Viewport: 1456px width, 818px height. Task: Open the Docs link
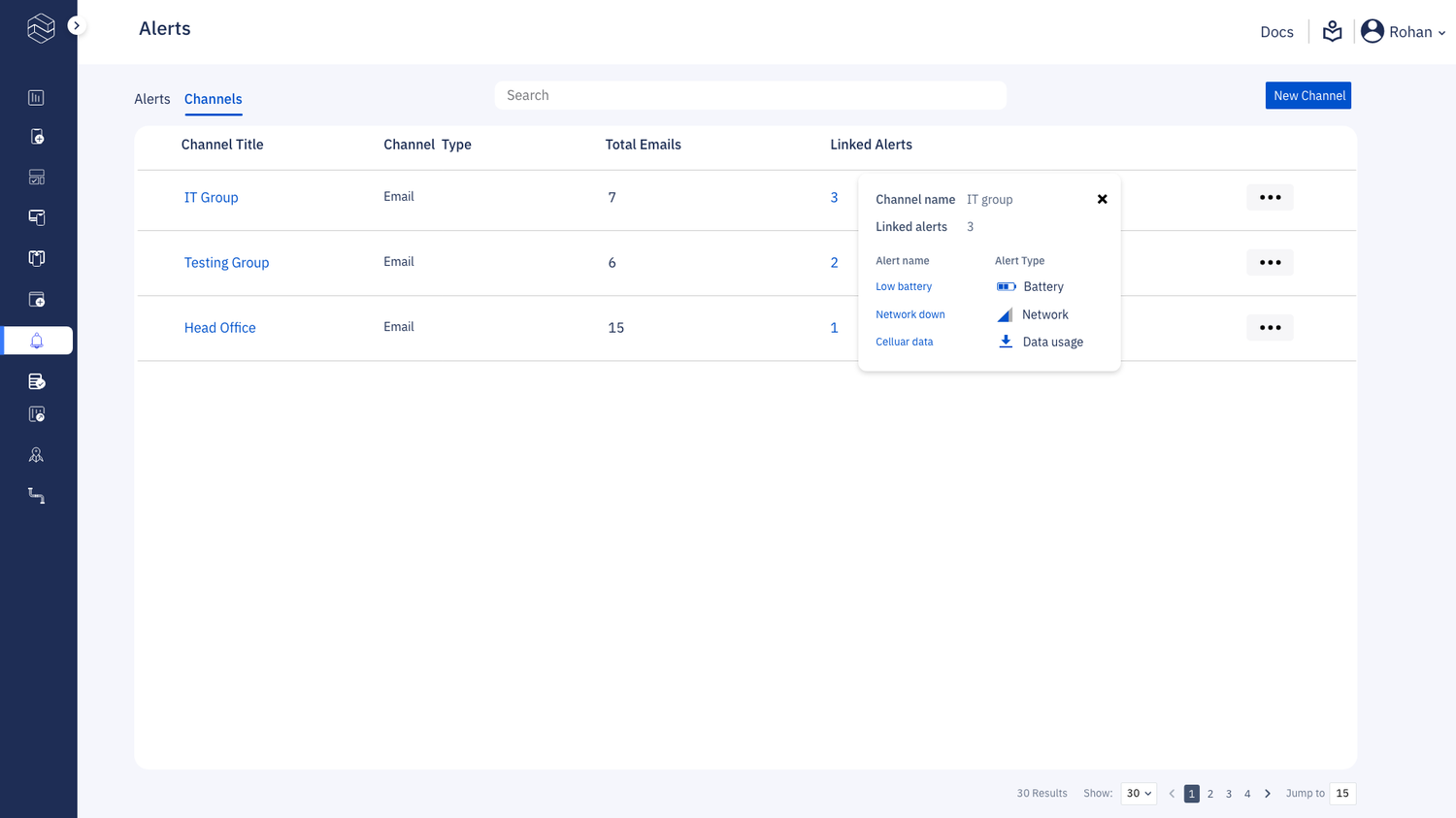[x=1276, y=32]
